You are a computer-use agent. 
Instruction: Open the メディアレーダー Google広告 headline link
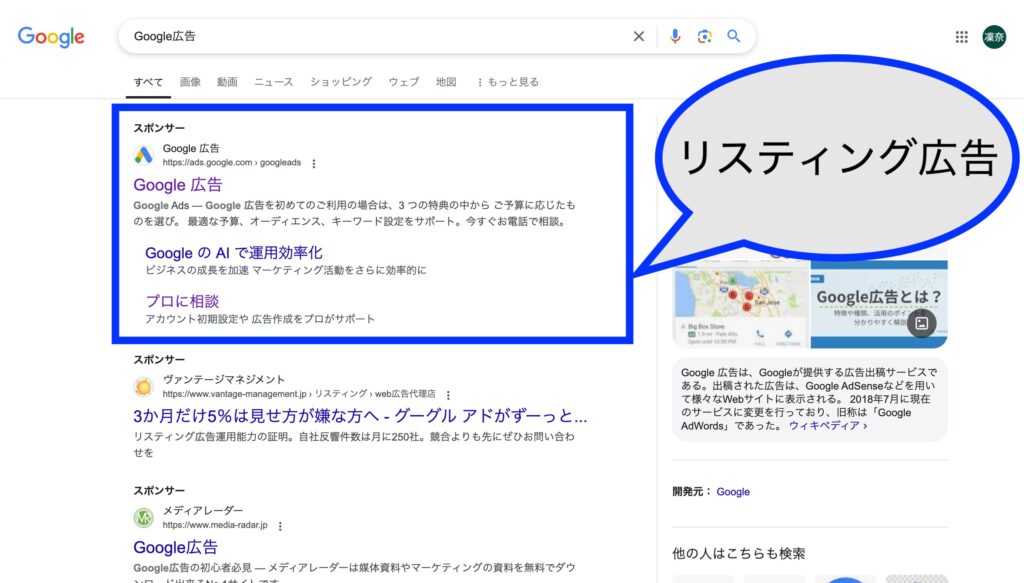pos(175,547)
